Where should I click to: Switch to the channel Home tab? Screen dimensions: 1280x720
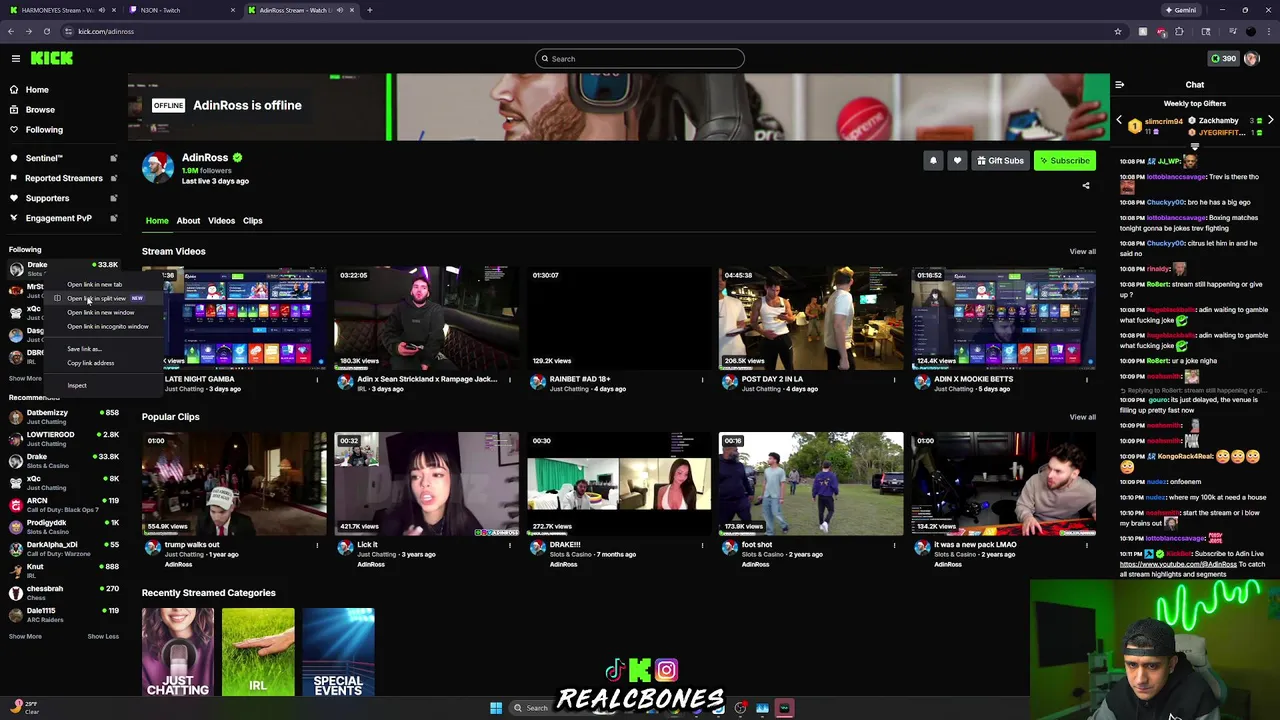click(x=157, y=220)
